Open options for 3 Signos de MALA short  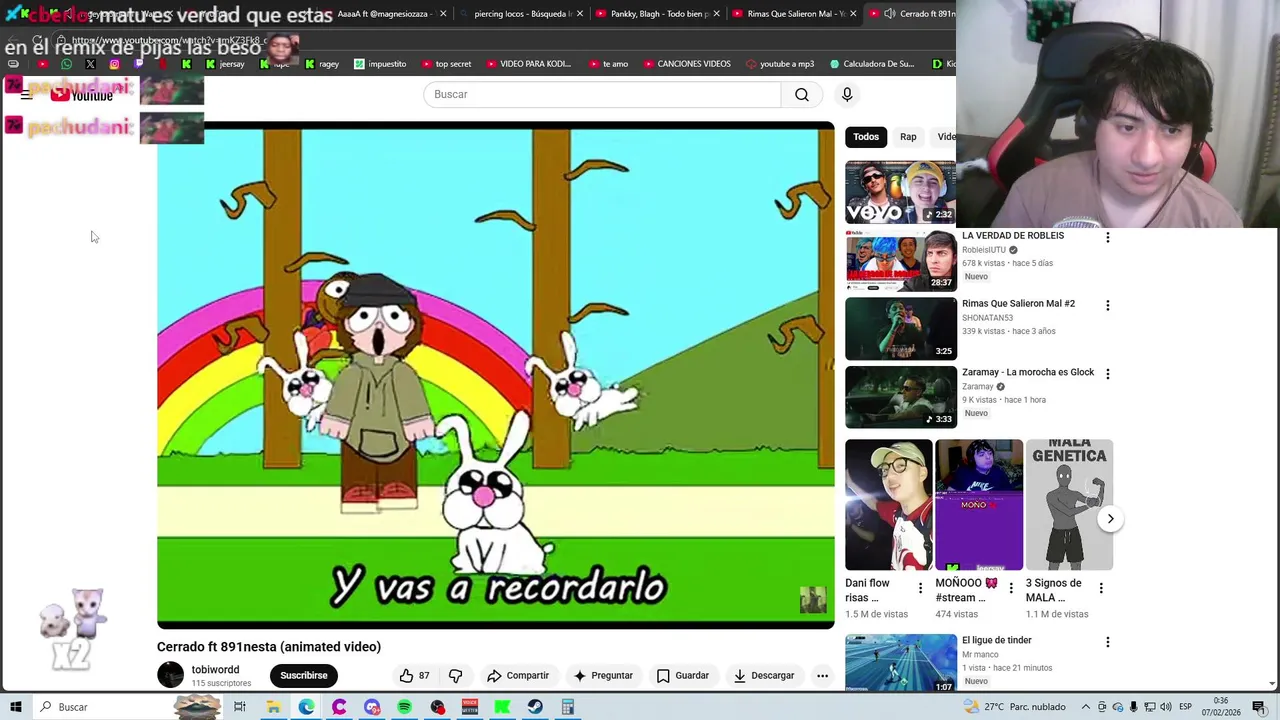[1101, 588]
